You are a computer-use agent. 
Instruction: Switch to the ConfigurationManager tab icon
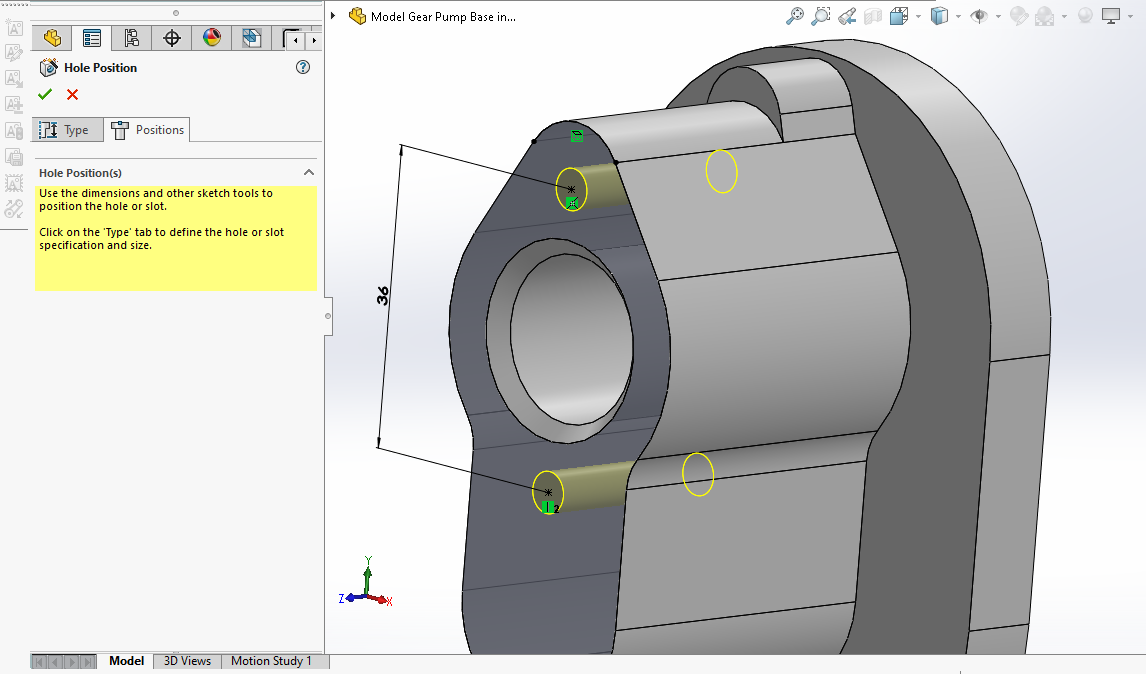(x=132, y=39)
